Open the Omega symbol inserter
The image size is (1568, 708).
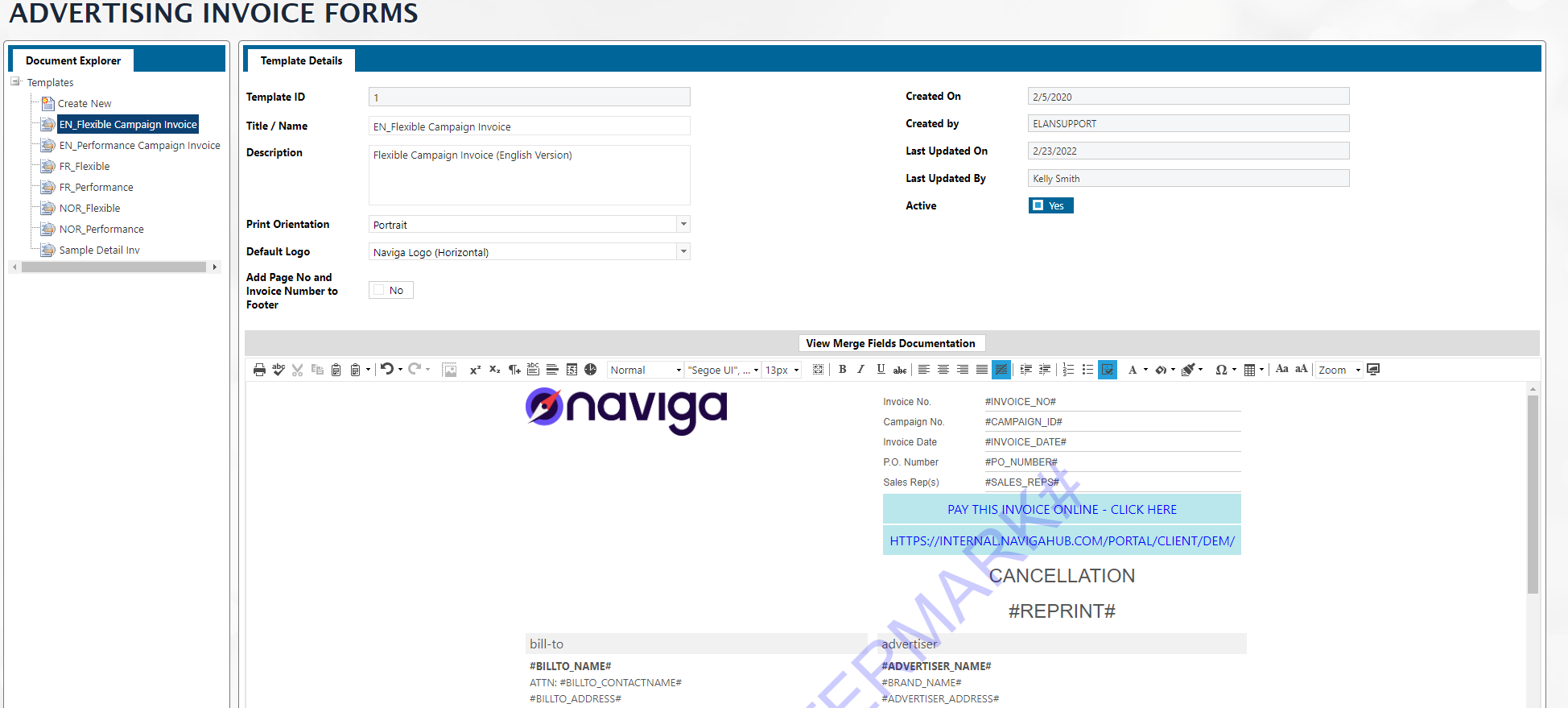[1221, 370]
